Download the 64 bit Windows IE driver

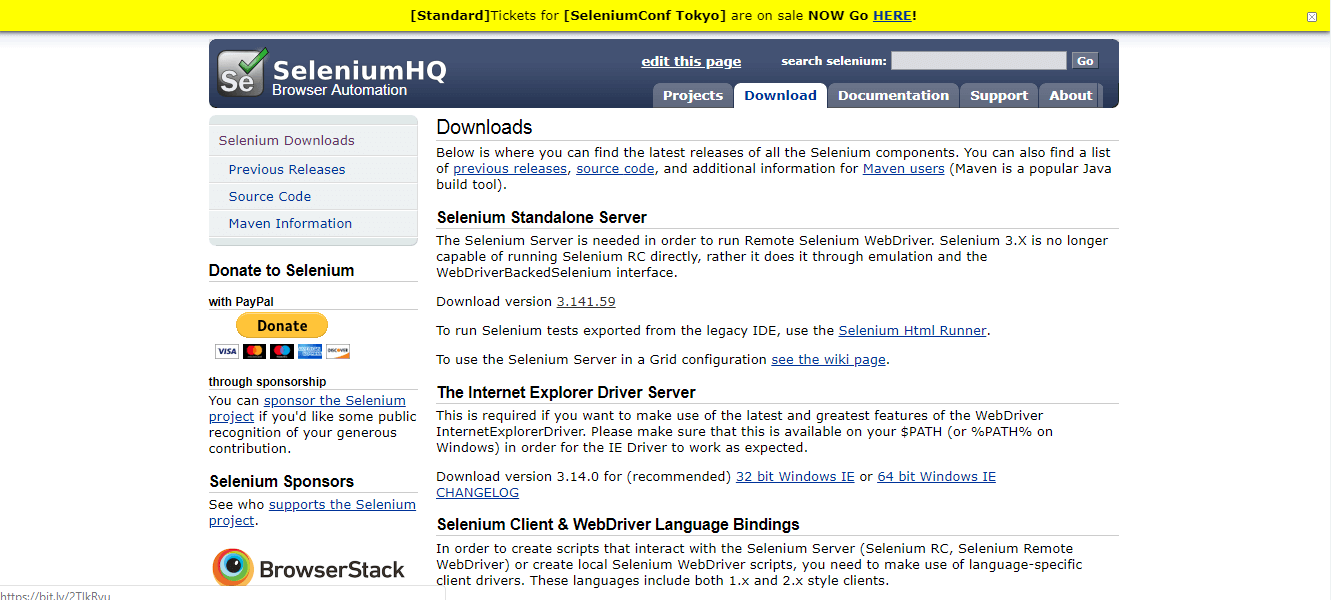(936, 476)
